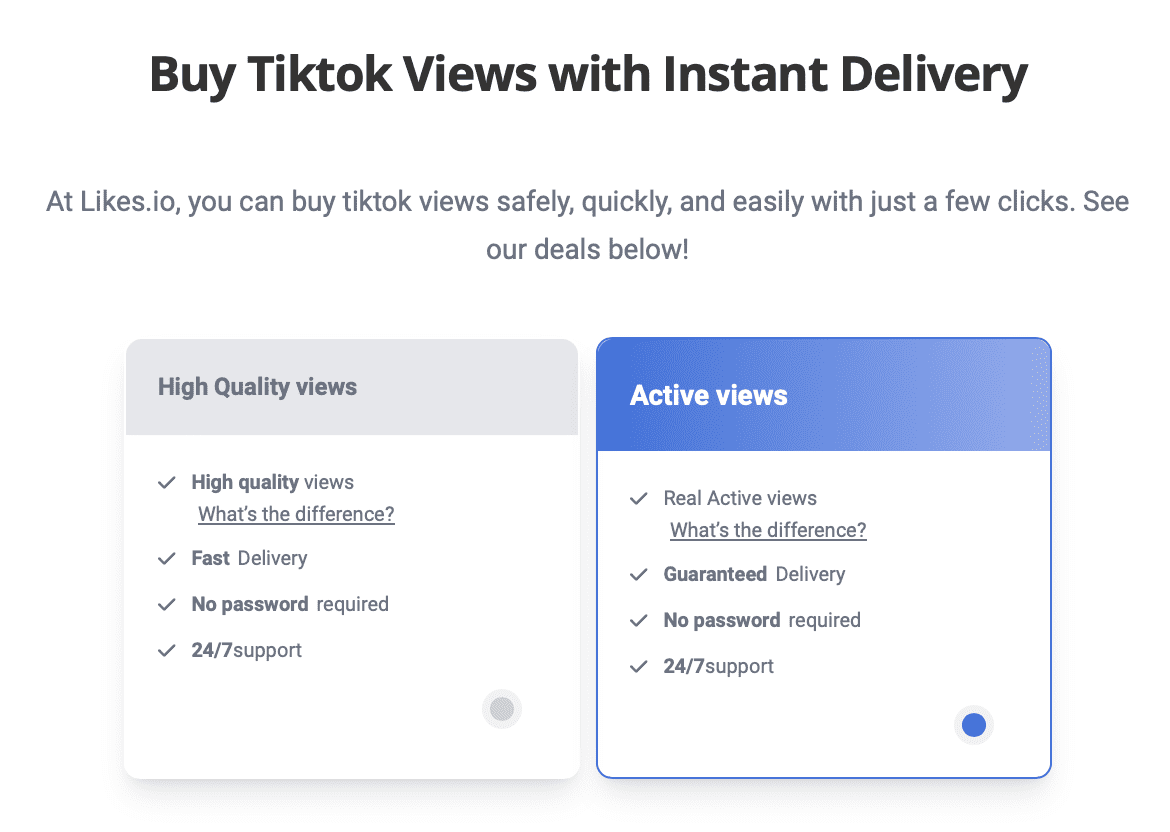
Task: Click 24/7 support checkmark in High Quality card
Action: (x=167, y=651)
